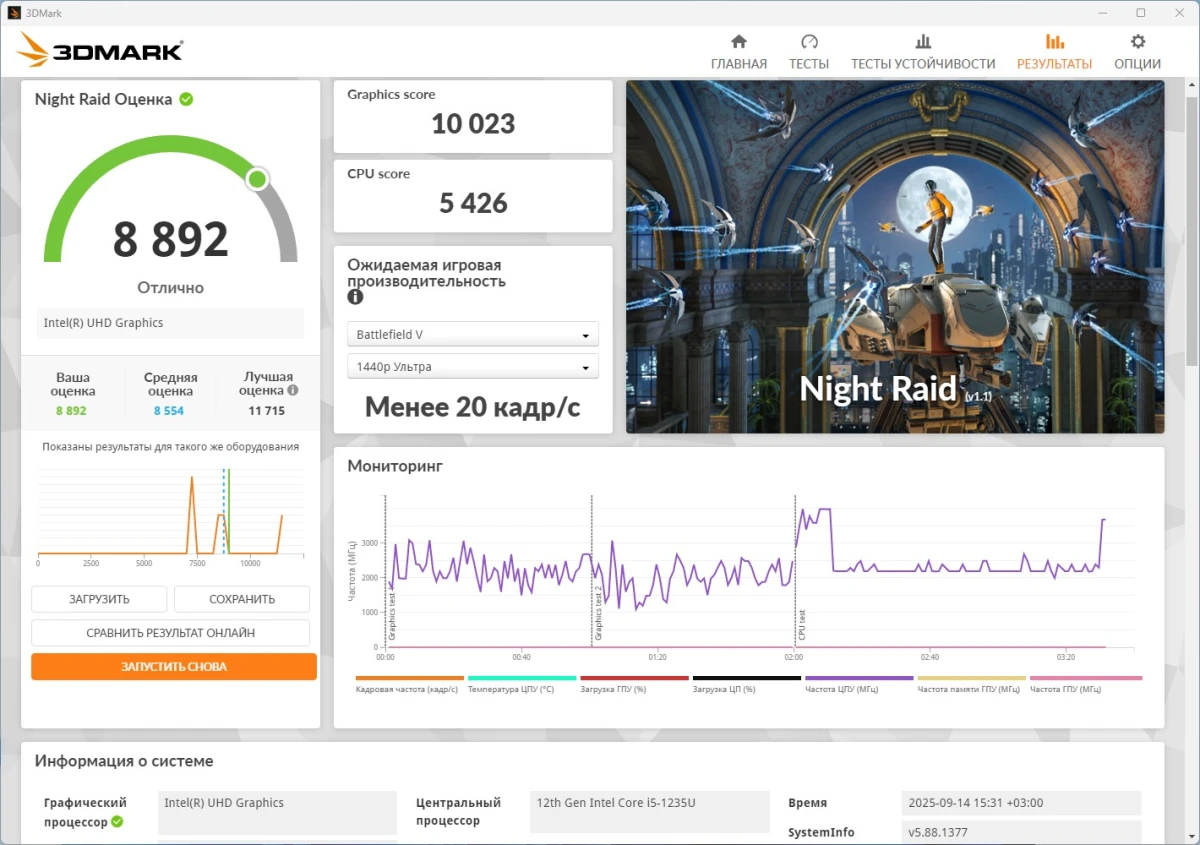Toggle Частота ЦПУ legend entry

pyautogui.click(x=859, y=684)
